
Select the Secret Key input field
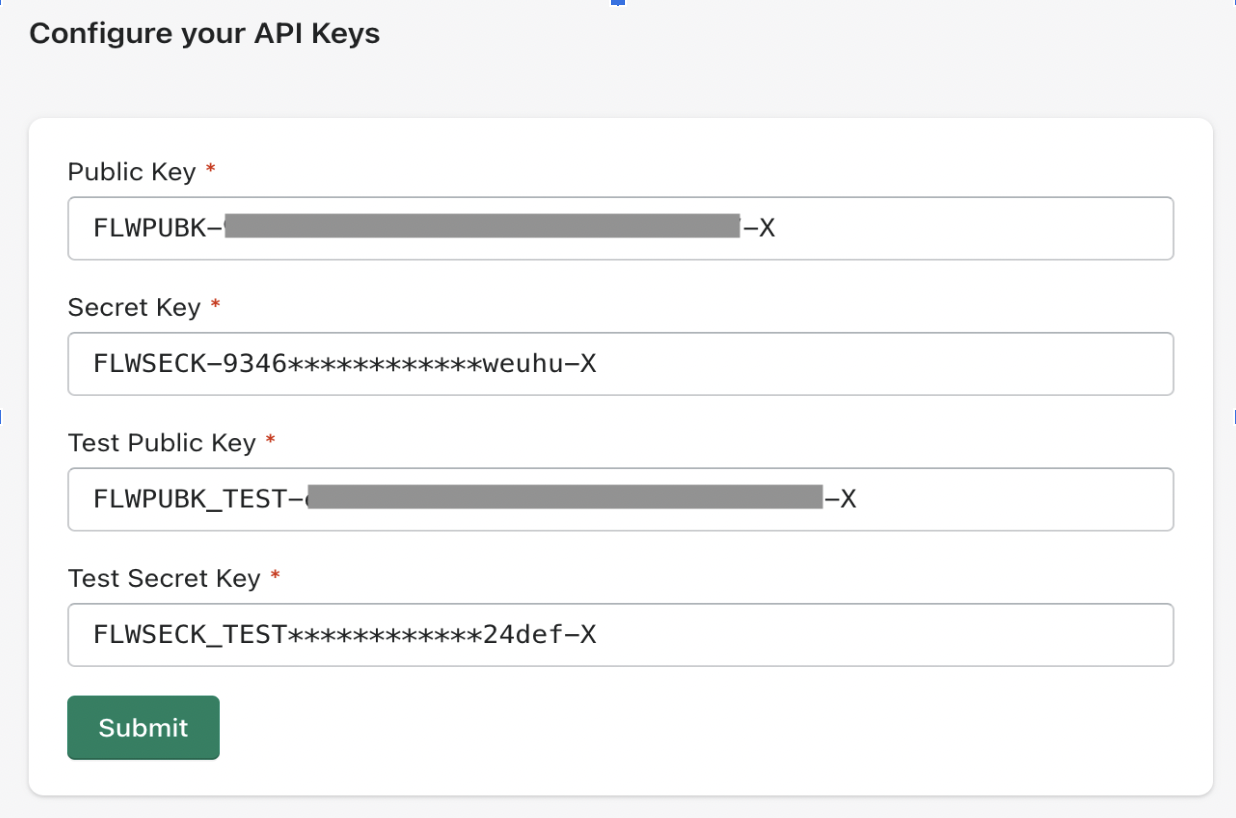point(620,363)
